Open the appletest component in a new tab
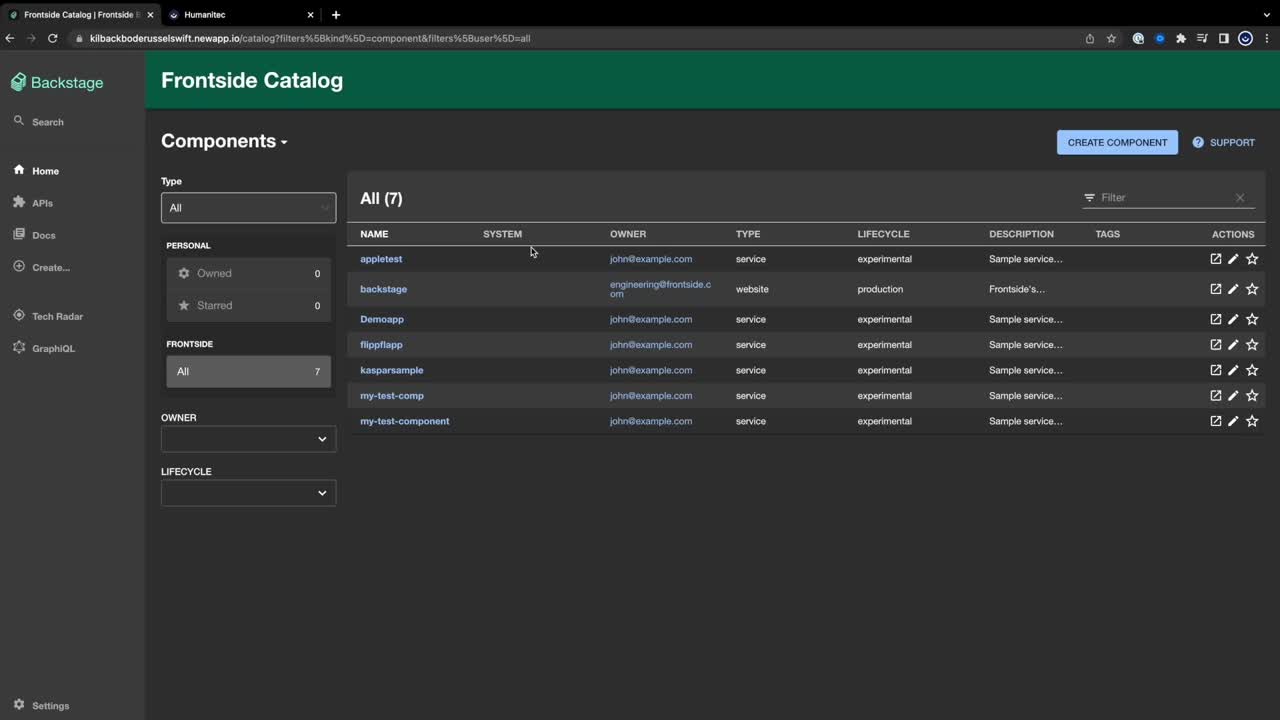The height and width of the screenshot is (720, 1280). point(1214,258)
